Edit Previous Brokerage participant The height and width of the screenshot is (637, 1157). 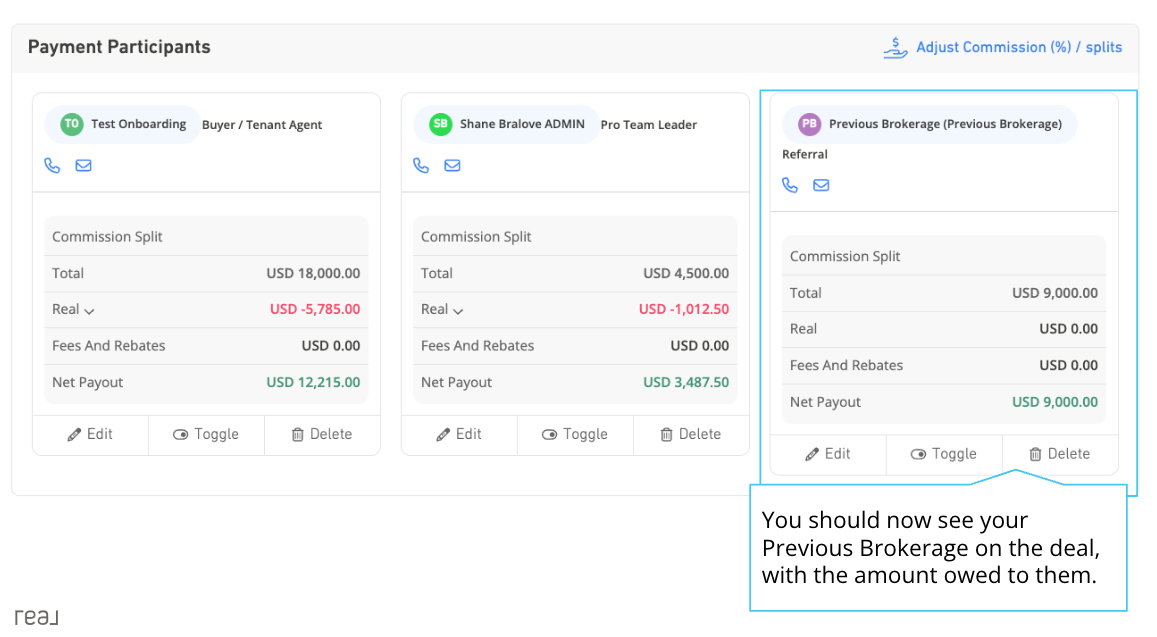pos(828,455)
